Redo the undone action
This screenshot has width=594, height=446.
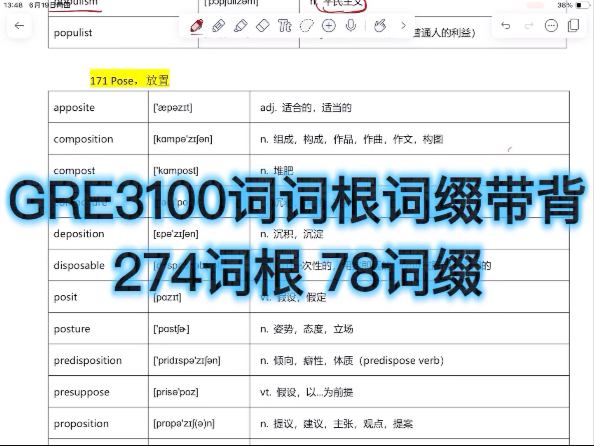528,26
